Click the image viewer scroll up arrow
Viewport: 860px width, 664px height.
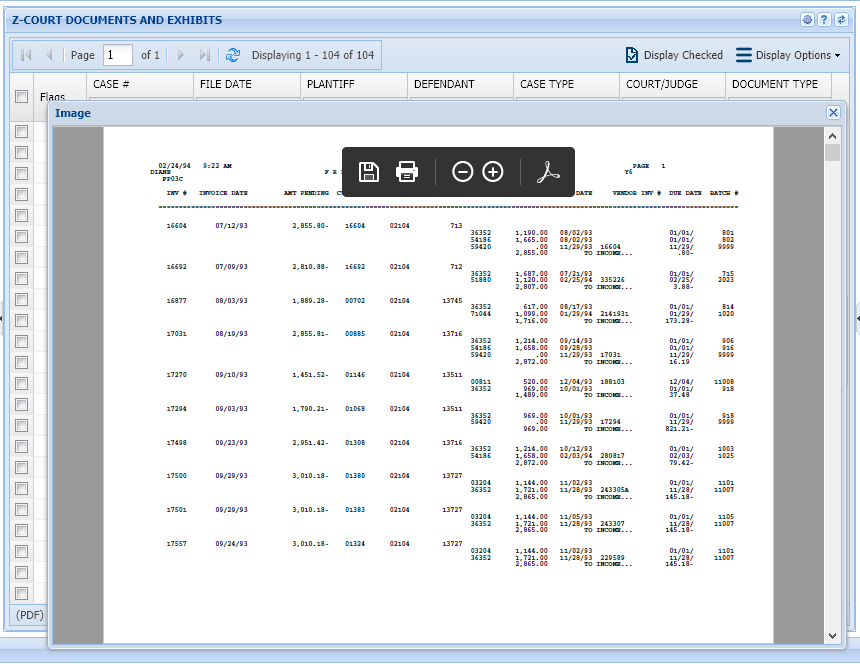(832, 136)
